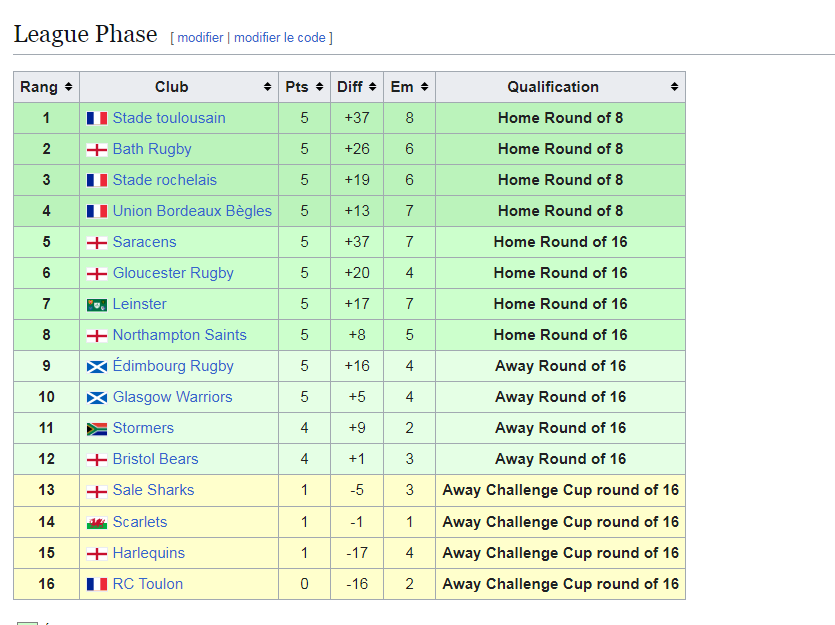Open Bristol Bears club page
This screenshot has width=835, height=625.
point(155,459)
